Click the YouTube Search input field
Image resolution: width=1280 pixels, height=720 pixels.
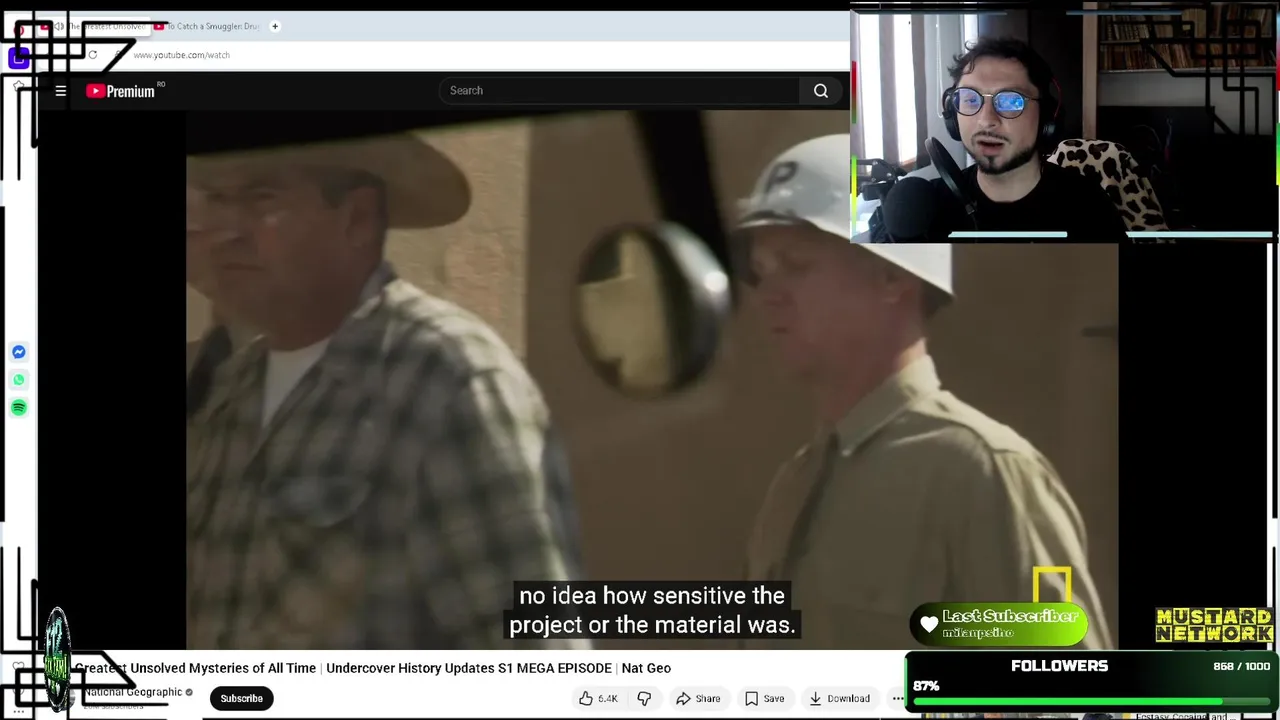pyautogui.click(x=620, y=90)
